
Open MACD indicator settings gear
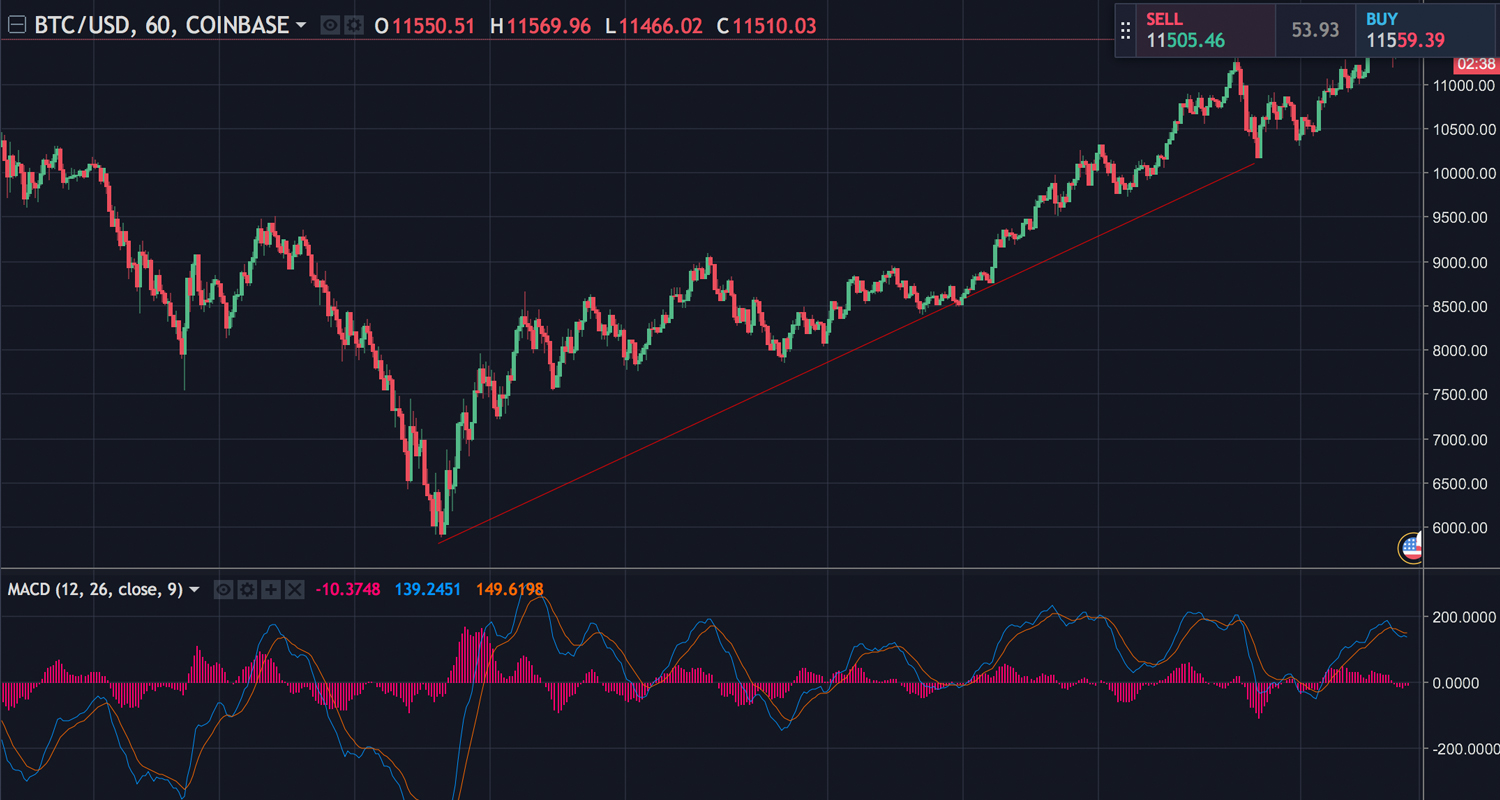[247, 590]
